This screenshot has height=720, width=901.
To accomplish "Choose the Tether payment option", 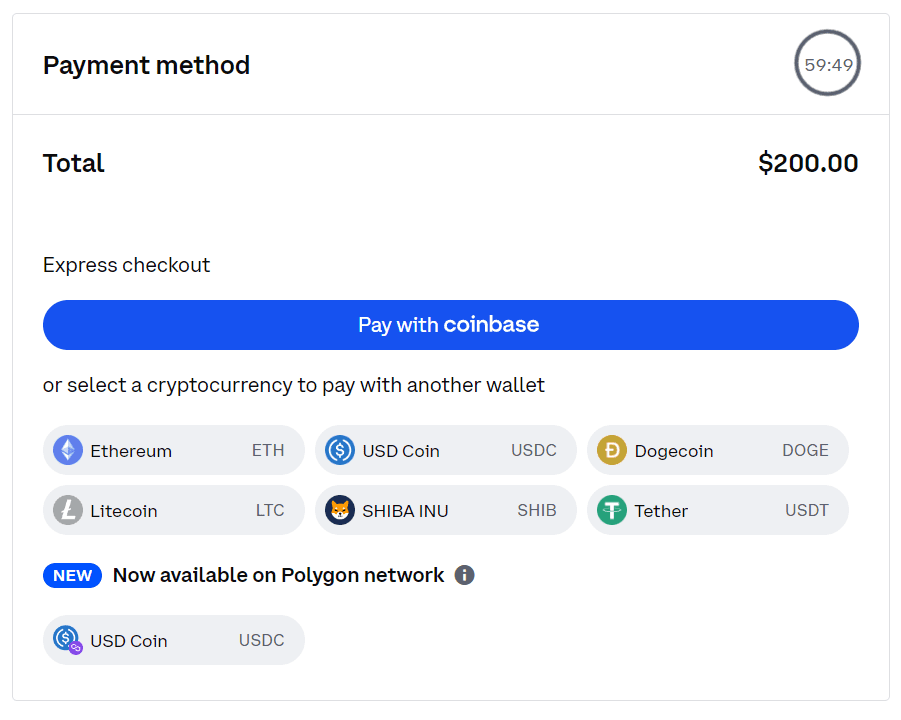I will (x=718, y=510).
